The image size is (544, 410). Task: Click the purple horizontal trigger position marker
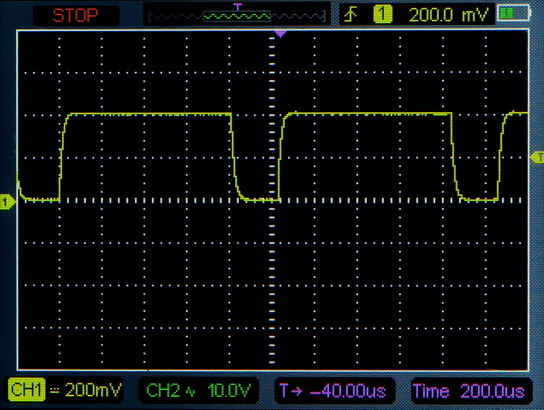point(280,33)
